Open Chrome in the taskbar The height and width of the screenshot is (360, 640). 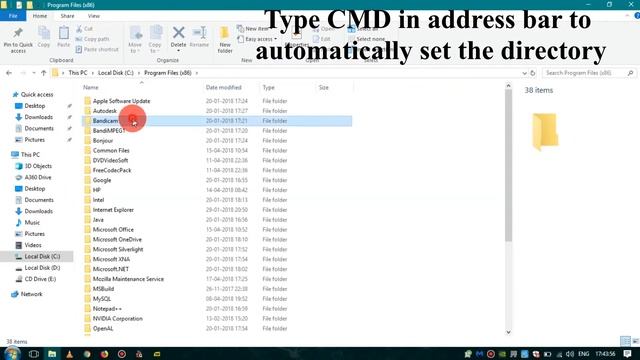click(87, 354)
